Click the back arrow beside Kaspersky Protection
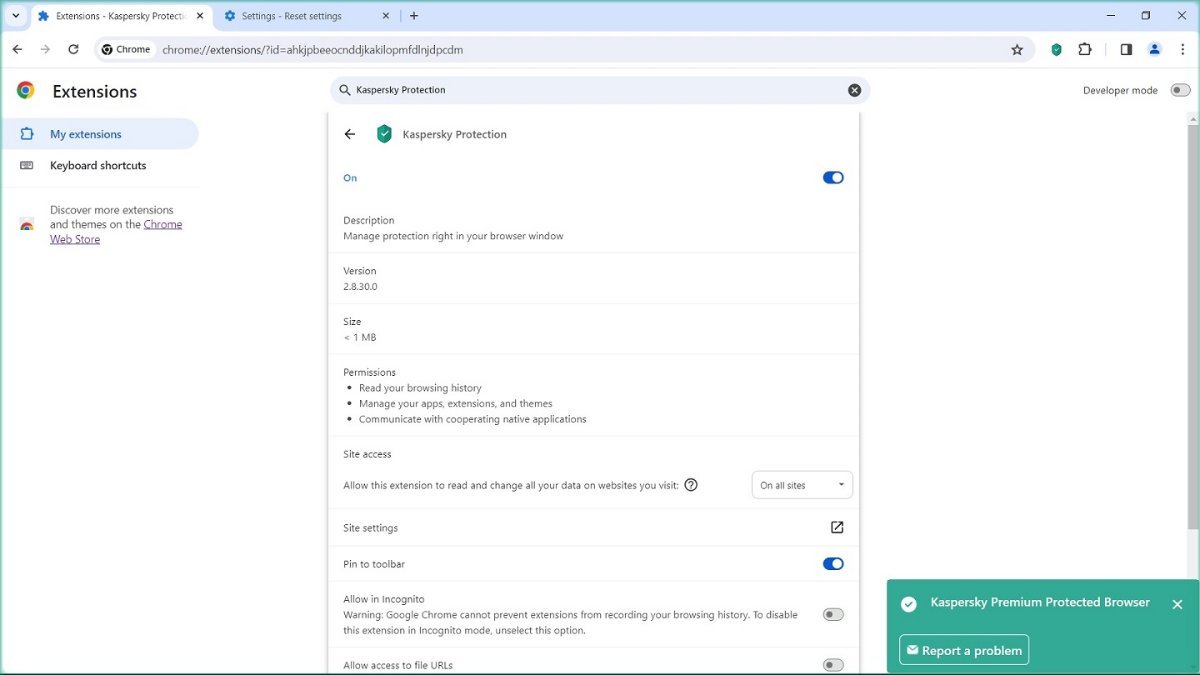 pyautogui.click(x=349, y=134)
